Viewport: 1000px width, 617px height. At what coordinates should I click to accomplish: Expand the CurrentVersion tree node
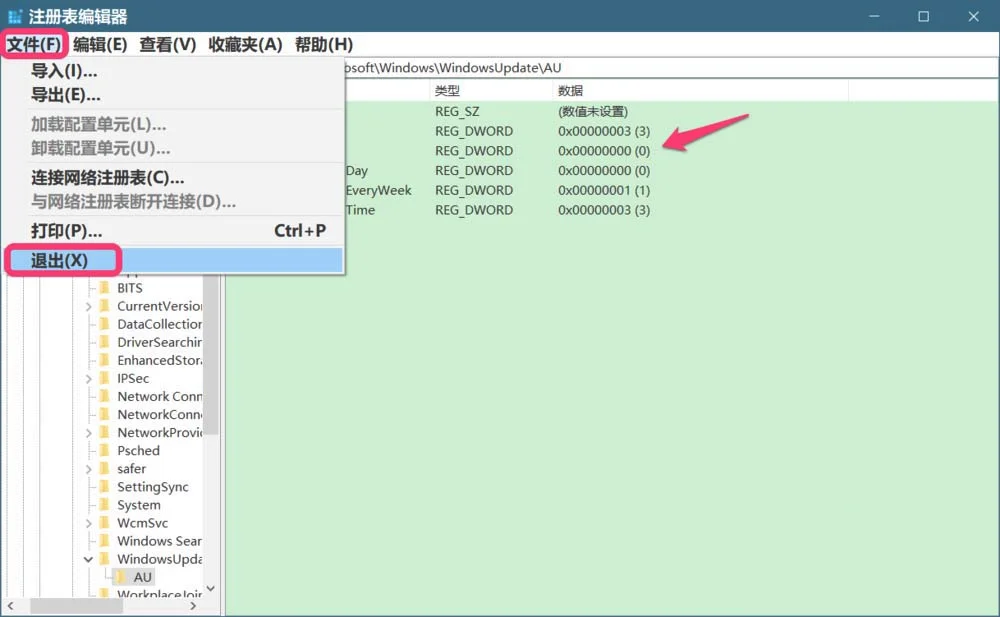[x=89, y=306]
